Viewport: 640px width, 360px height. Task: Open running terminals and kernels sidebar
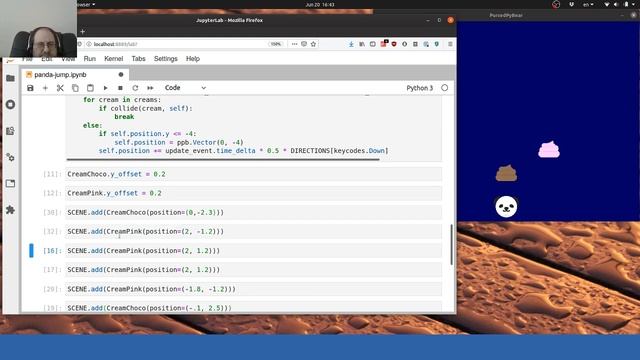11,104
